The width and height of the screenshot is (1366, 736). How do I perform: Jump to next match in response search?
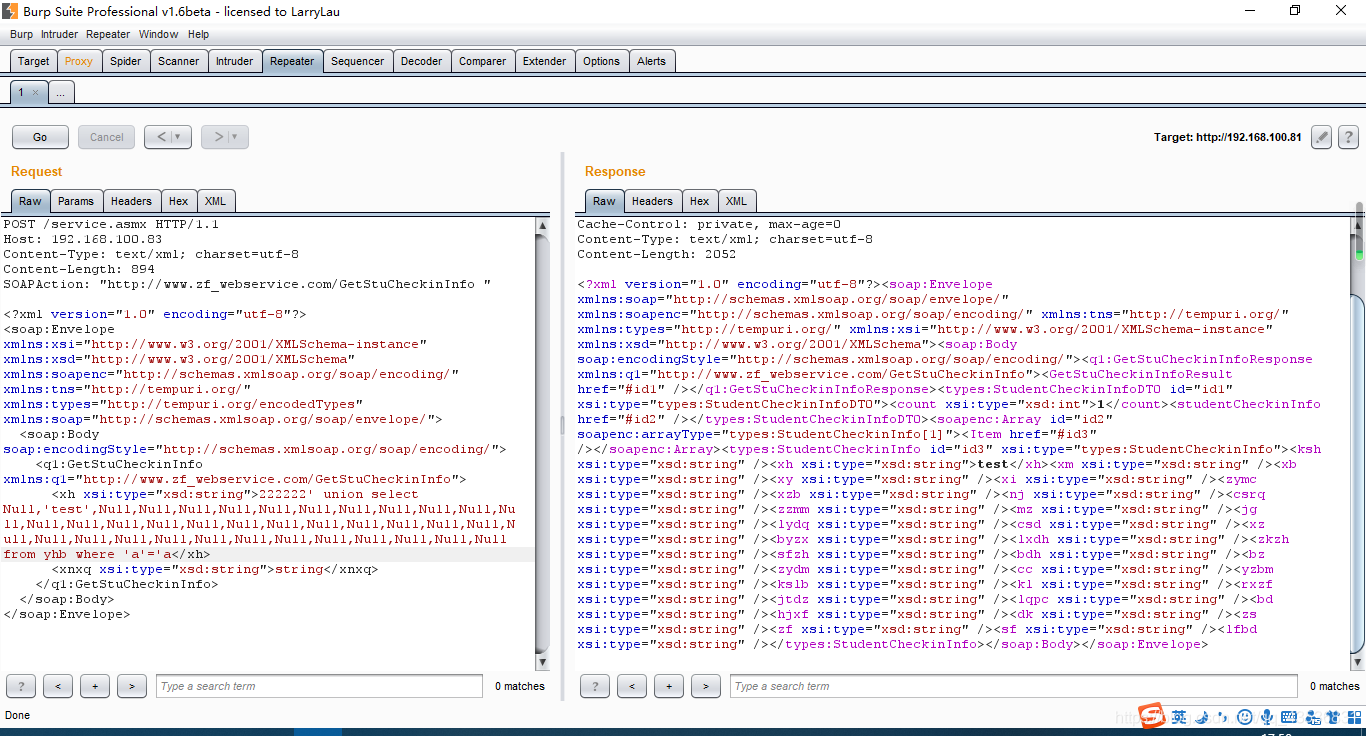[x=706, y=686]
